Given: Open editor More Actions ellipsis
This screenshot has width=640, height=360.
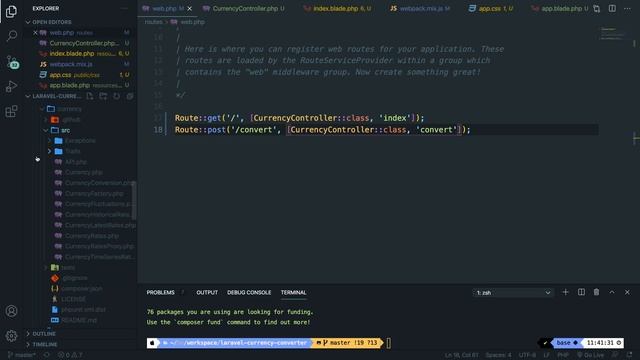Looking at the screenshot, I should [x=627, y=9].
